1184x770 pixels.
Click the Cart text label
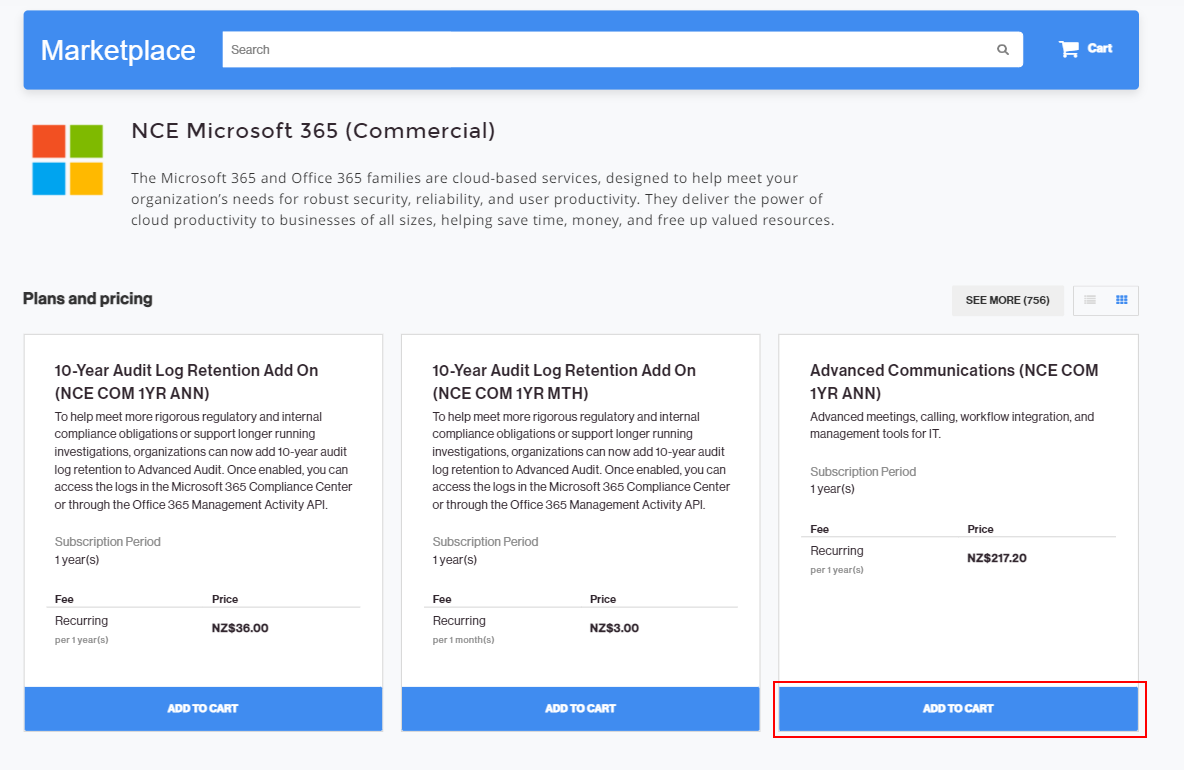(x=1100, y=48)
